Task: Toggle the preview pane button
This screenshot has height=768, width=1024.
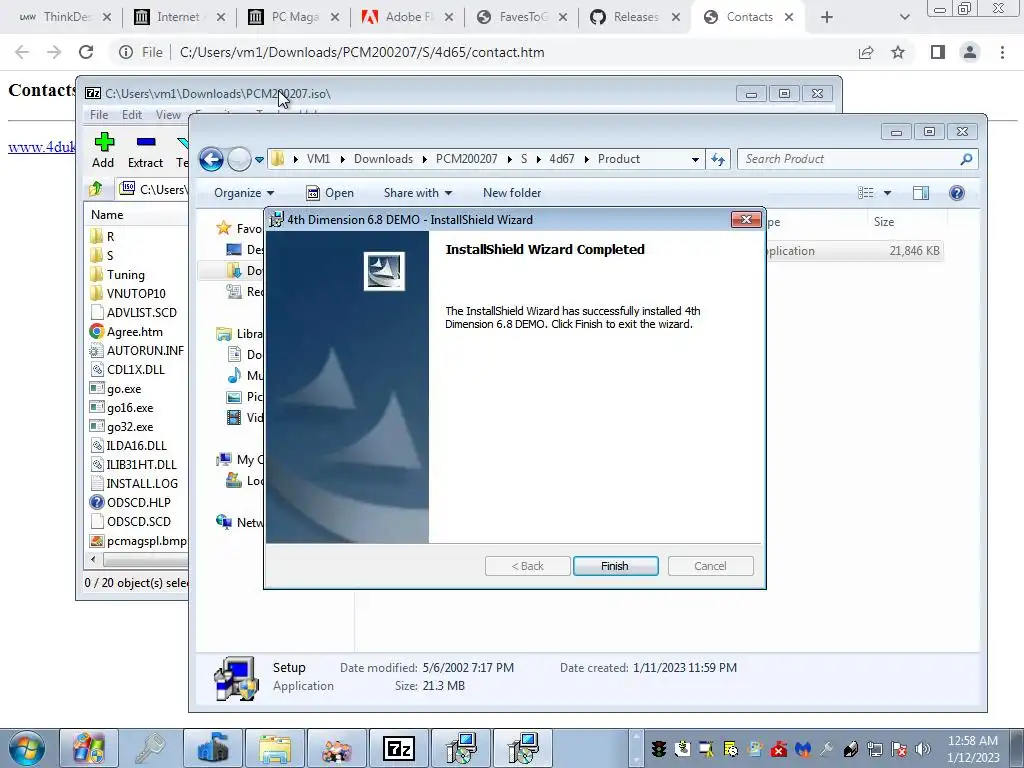Action: pos(921,193)
